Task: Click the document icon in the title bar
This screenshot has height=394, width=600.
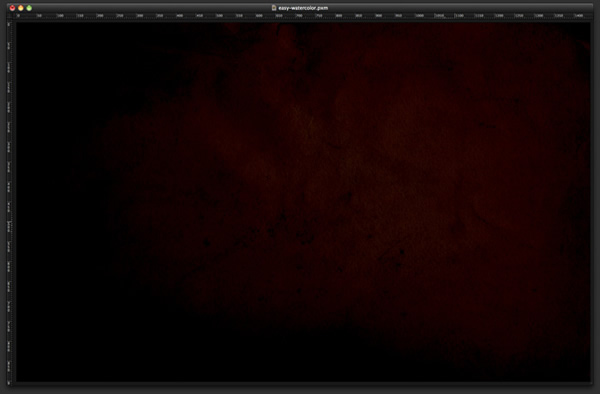Action: click(274, 8)
